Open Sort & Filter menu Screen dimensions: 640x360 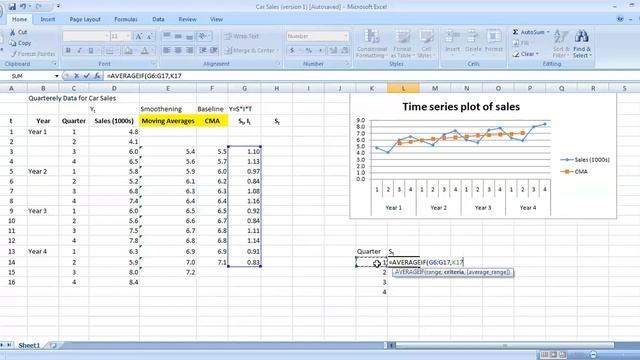click(561, 43)
